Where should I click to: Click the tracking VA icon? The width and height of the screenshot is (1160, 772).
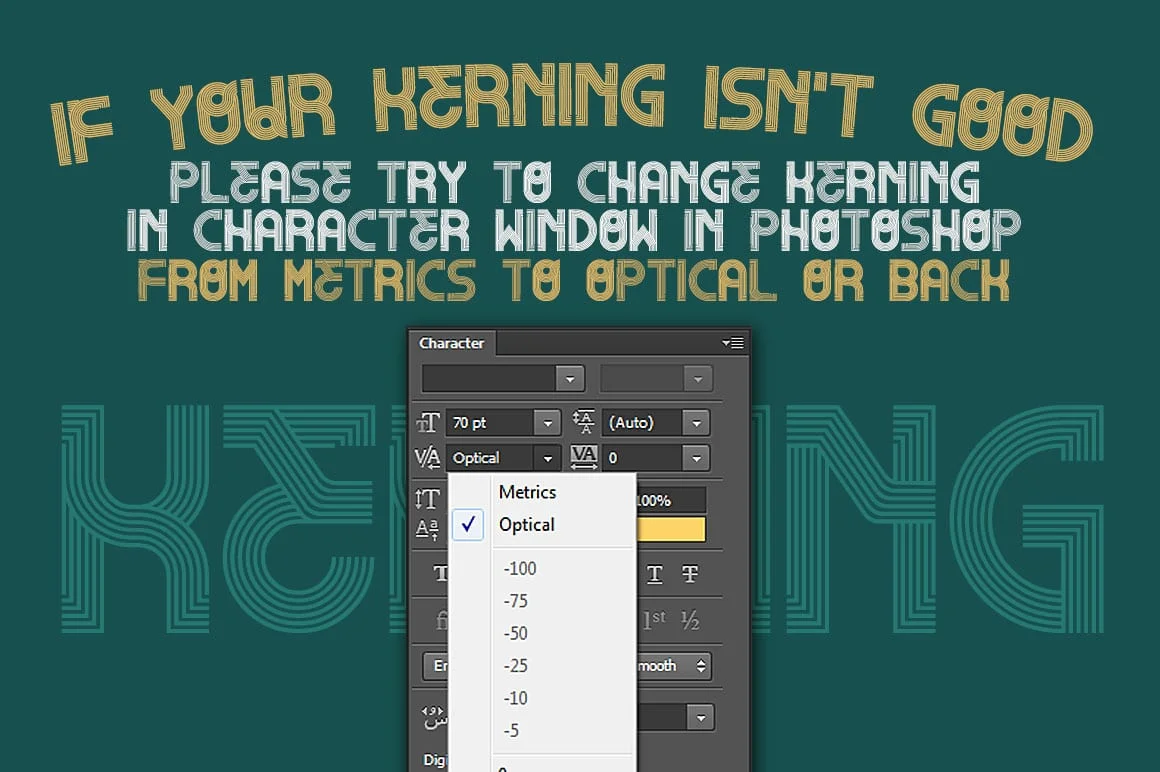(583, 458)
